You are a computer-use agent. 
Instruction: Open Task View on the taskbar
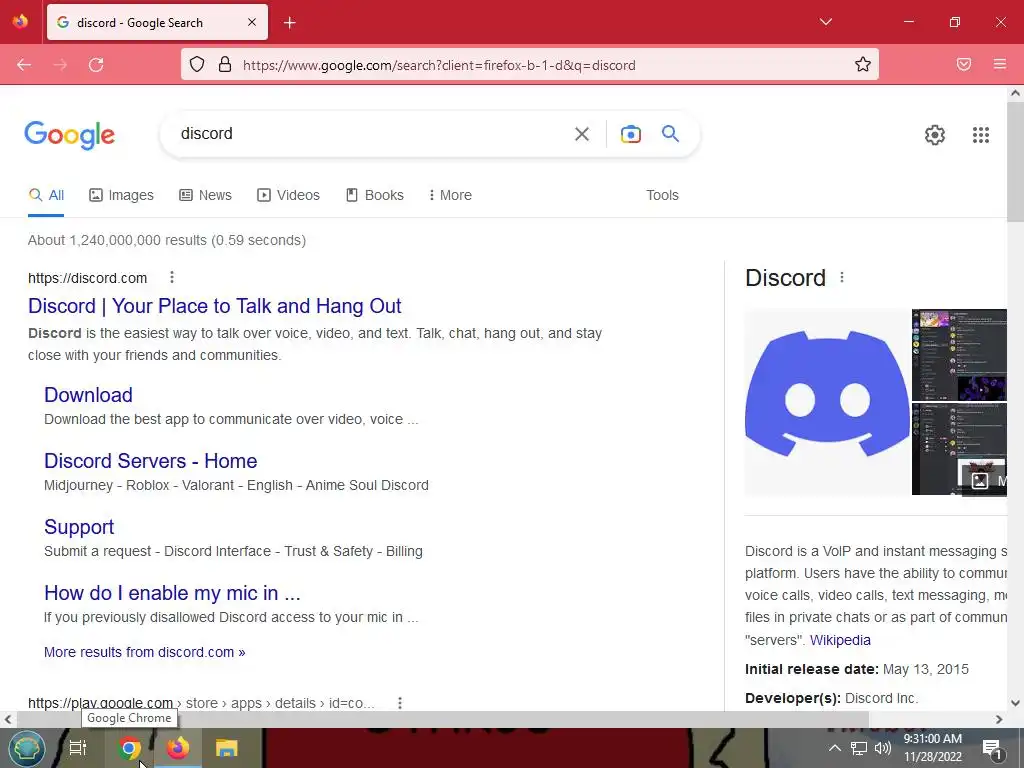[x=78, y=748]
